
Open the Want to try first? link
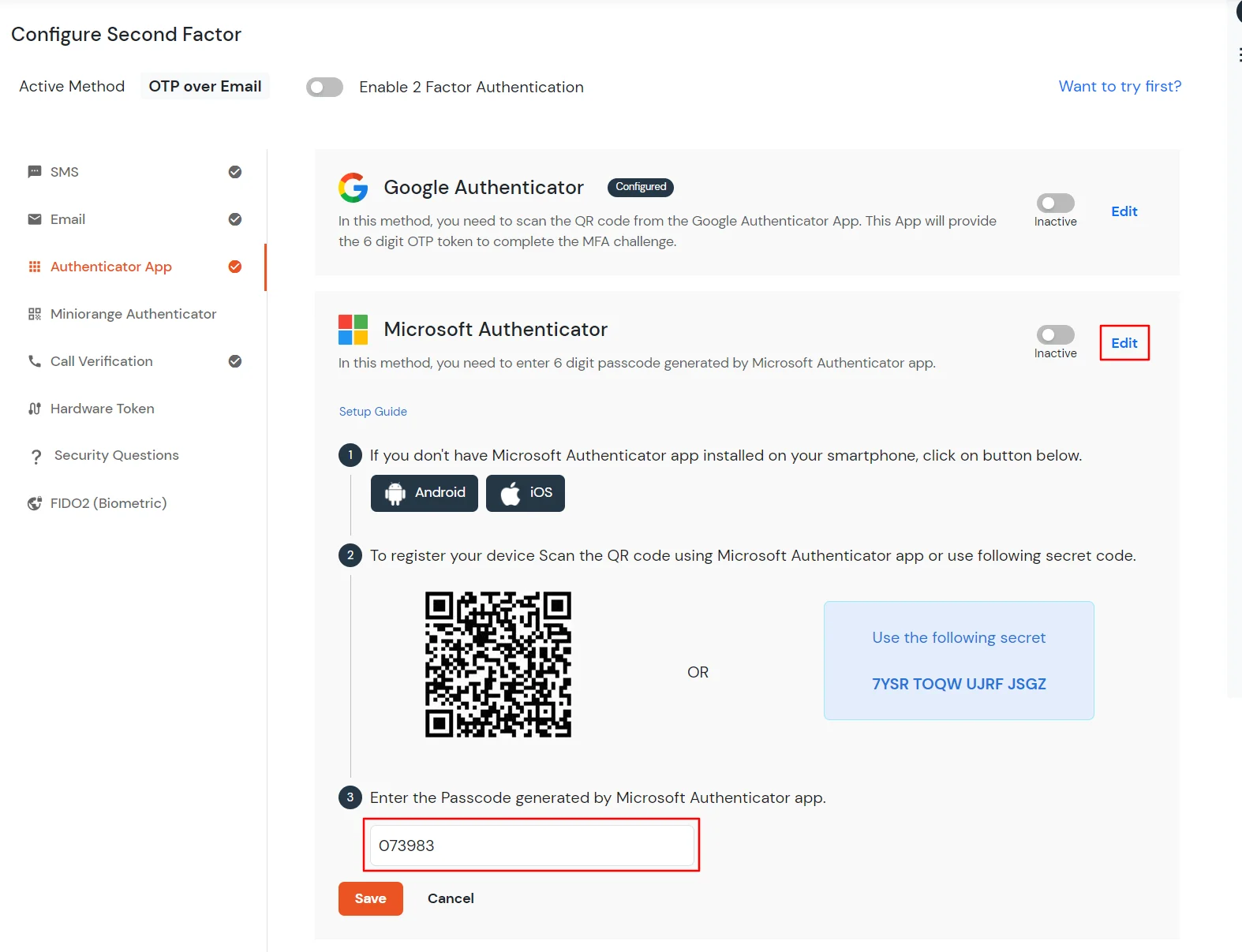[1120, 86]
